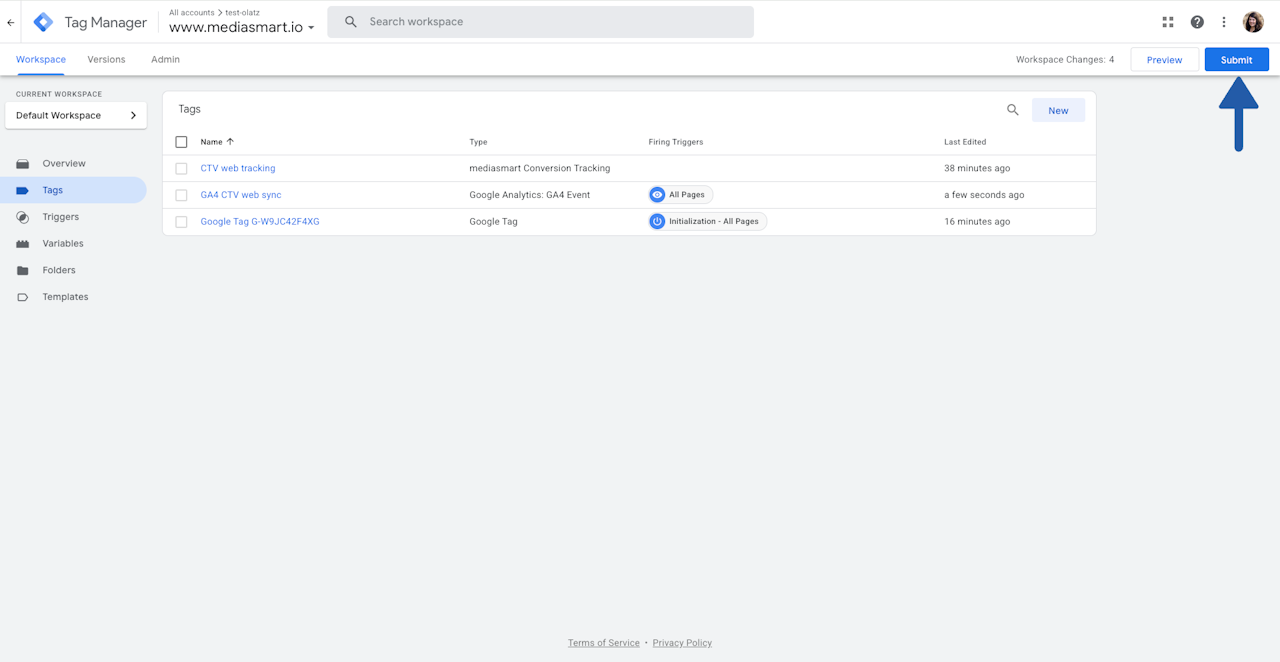This screenshot has height=662, width=1280.
Task: Open the GA4 CTV web sync tag
Action: coord(241,195)
